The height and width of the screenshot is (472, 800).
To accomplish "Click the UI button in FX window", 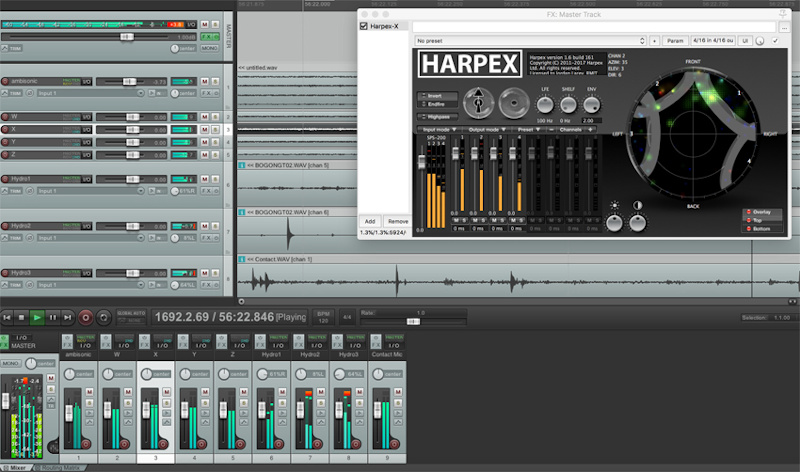I will [x=745, y=41].
